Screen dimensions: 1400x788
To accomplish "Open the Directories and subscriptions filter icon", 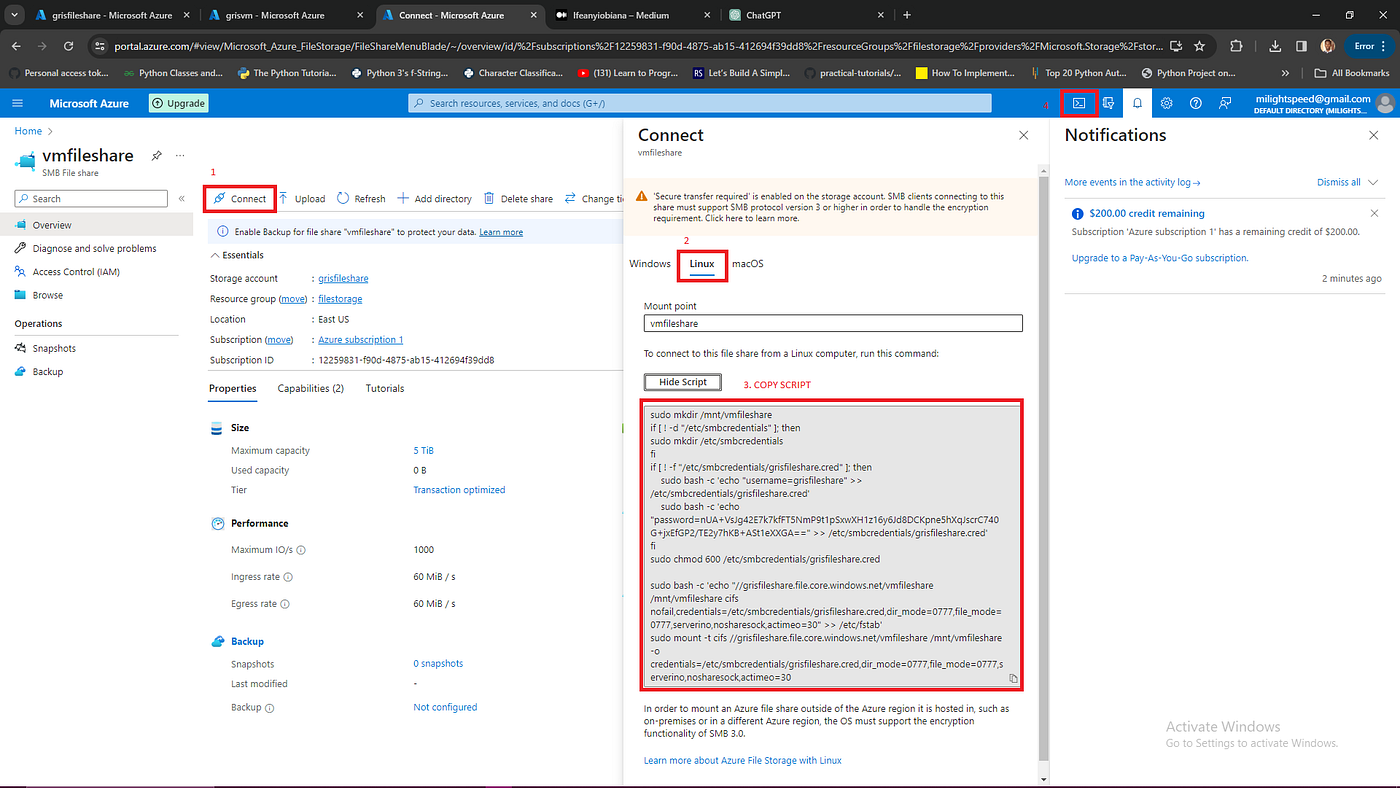I will pos(1108,103).
